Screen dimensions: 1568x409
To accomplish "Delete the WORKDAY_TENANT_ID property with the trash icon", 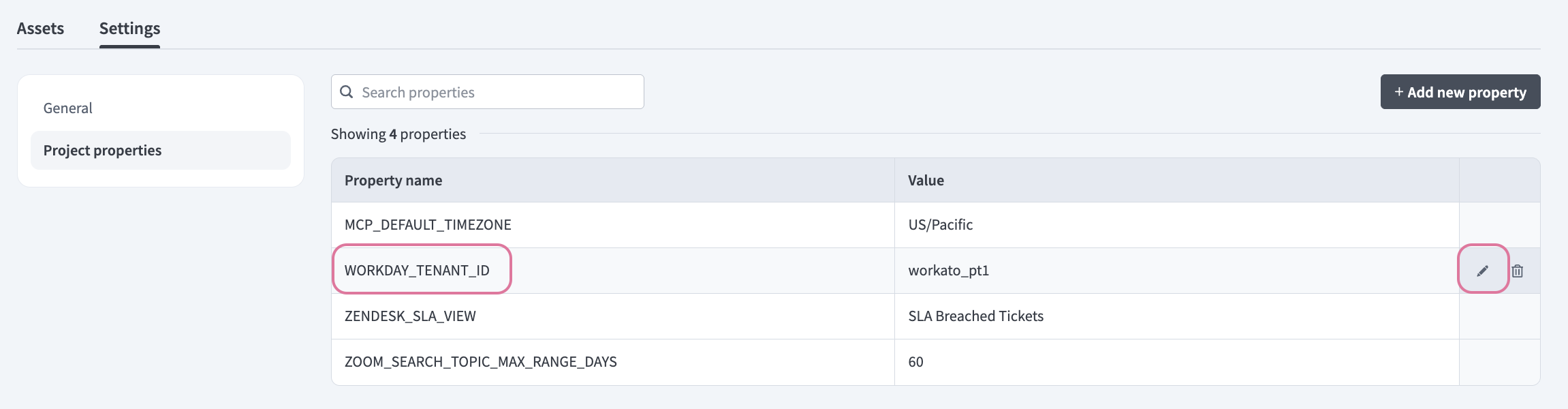I will (x=1518, y=271).
